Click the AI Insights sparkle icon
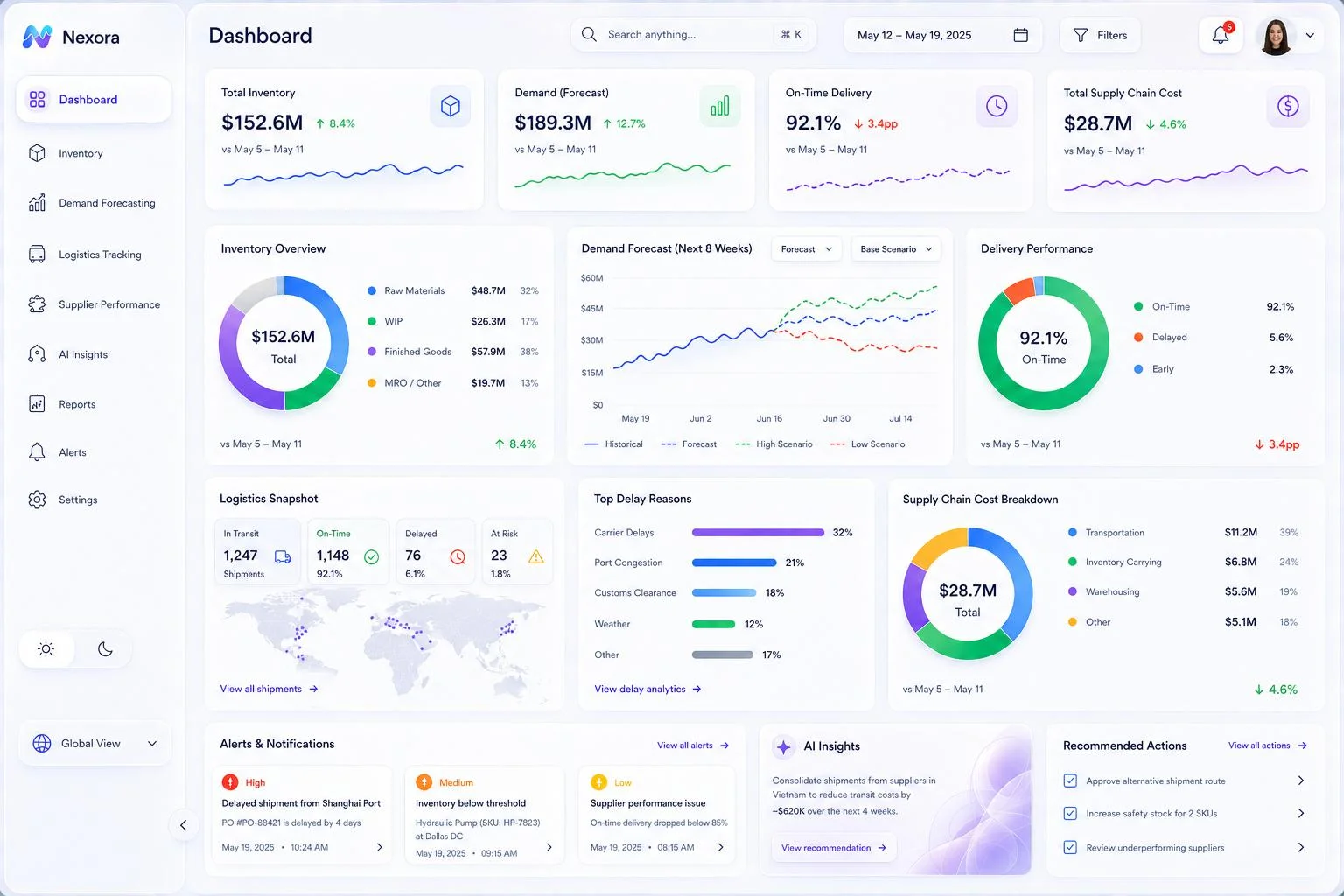Viewport: 1344px width, 896px height. 784,746
